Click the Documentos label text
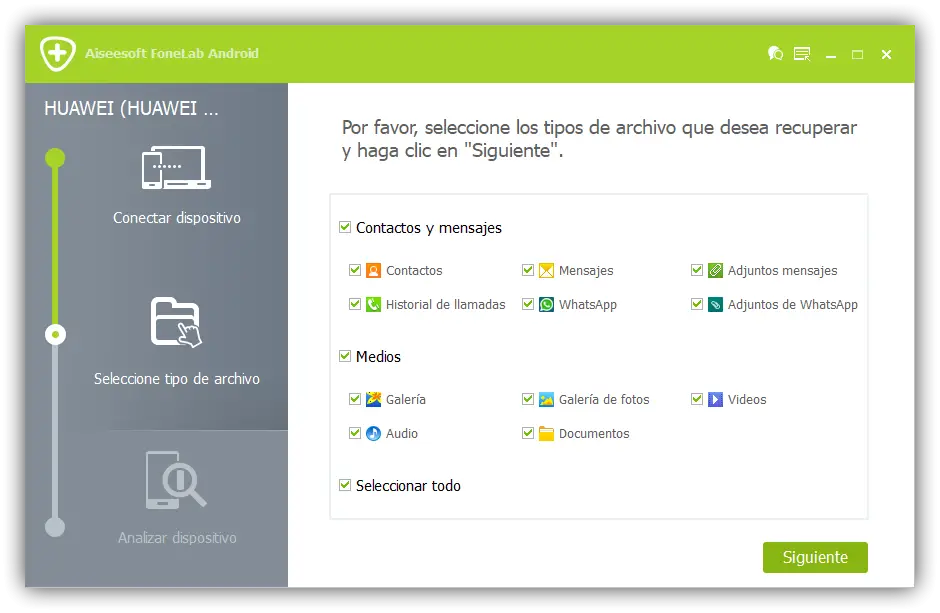The image size is (940, 613). tap(594, 433)
